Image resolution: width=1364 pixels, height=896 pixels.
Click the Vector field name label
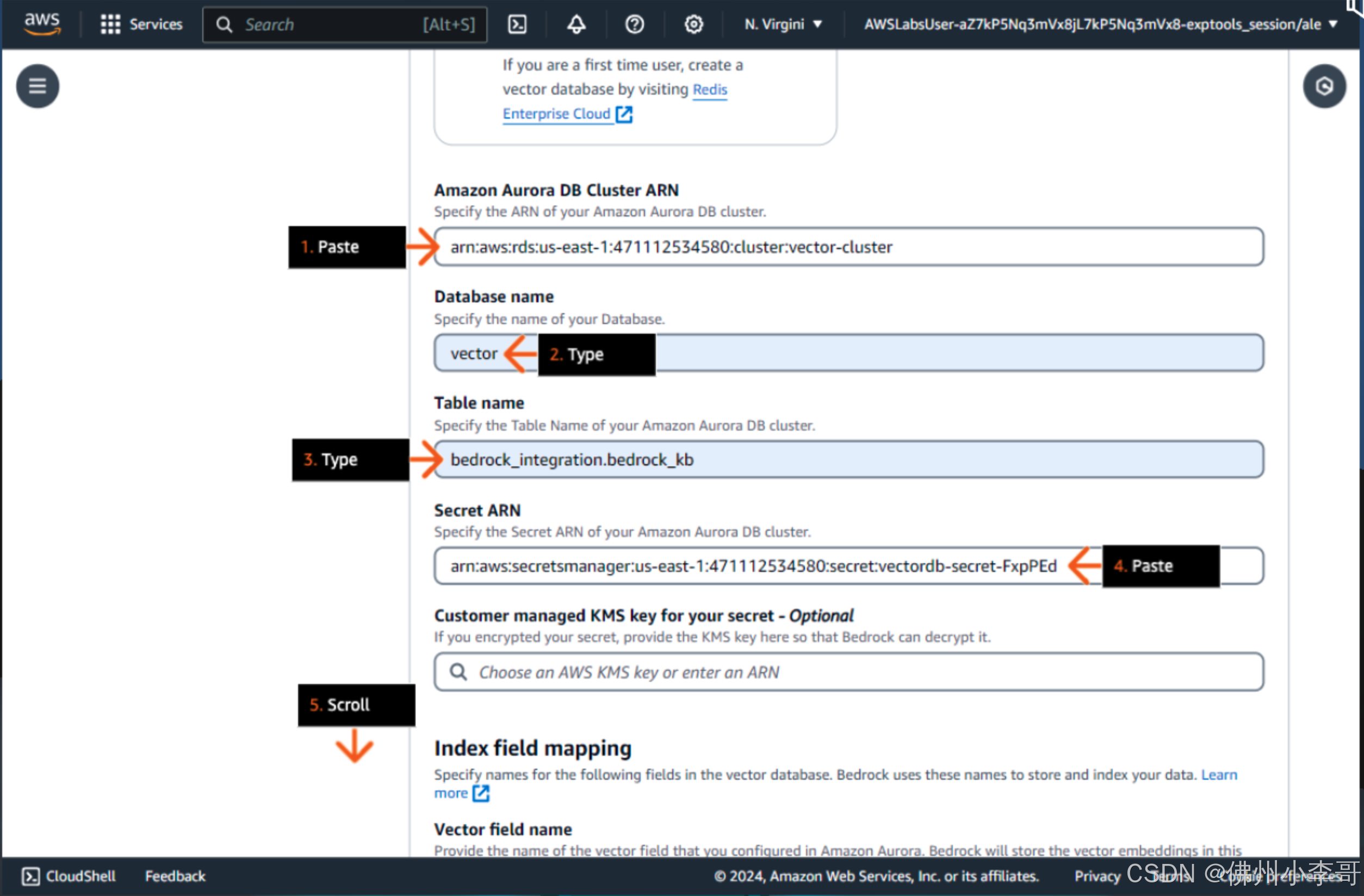click(503, 829)
